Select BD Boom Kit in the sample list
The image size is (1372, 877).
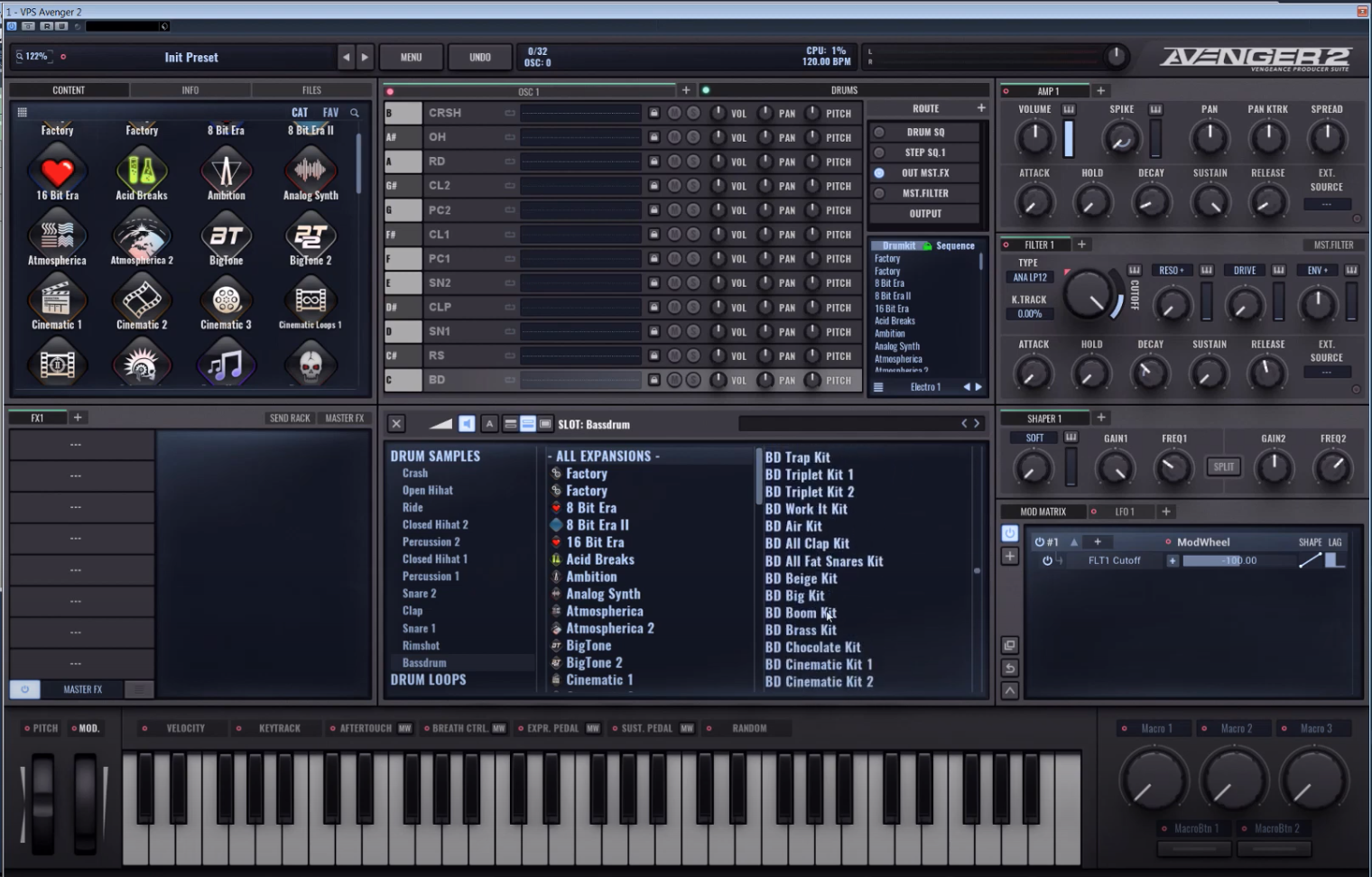click(801, 613)
